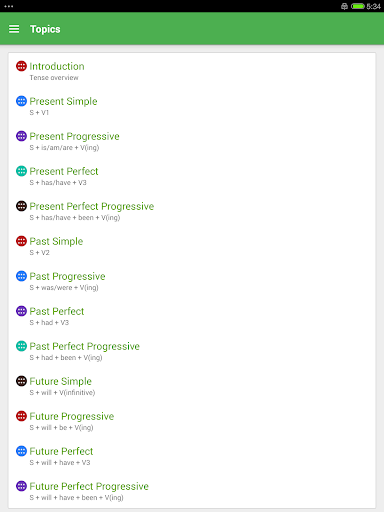
Task: Select the Future Progressive topic
Action: [x=192, y=421]
